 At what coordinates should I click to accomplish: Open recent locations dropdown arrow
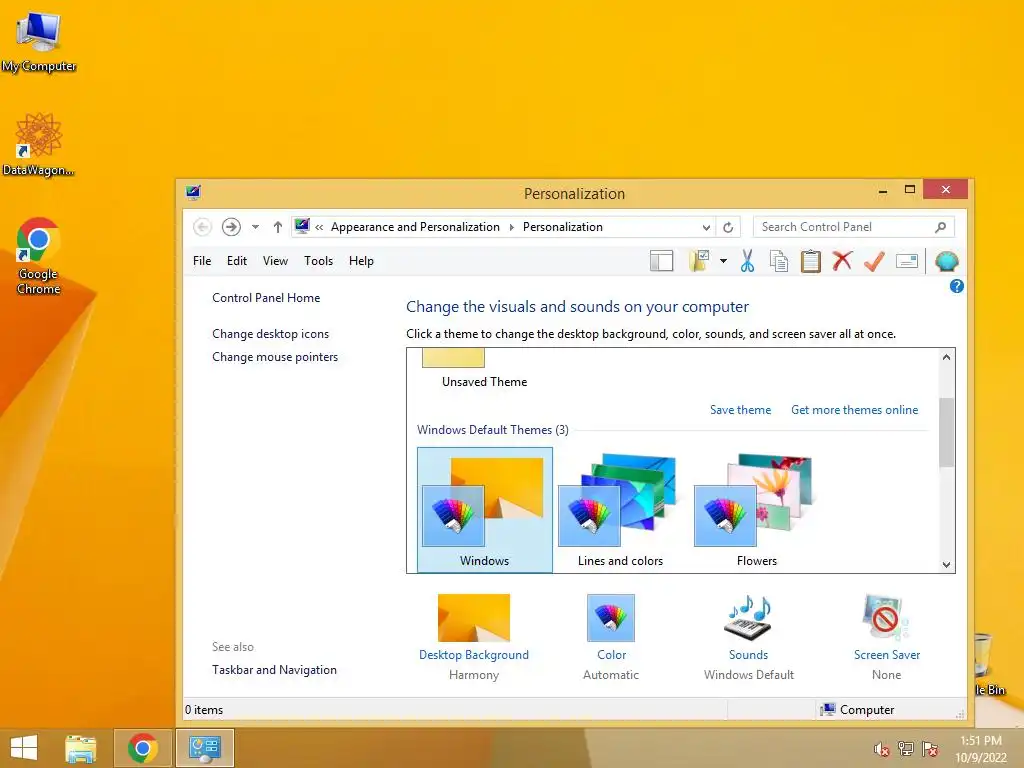tap(255, 227)
